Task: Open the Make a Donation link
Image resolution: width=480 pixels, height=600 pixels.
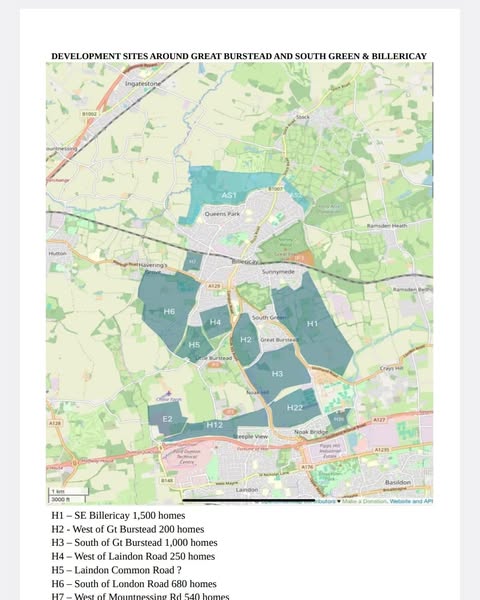Action: (364, 501)
